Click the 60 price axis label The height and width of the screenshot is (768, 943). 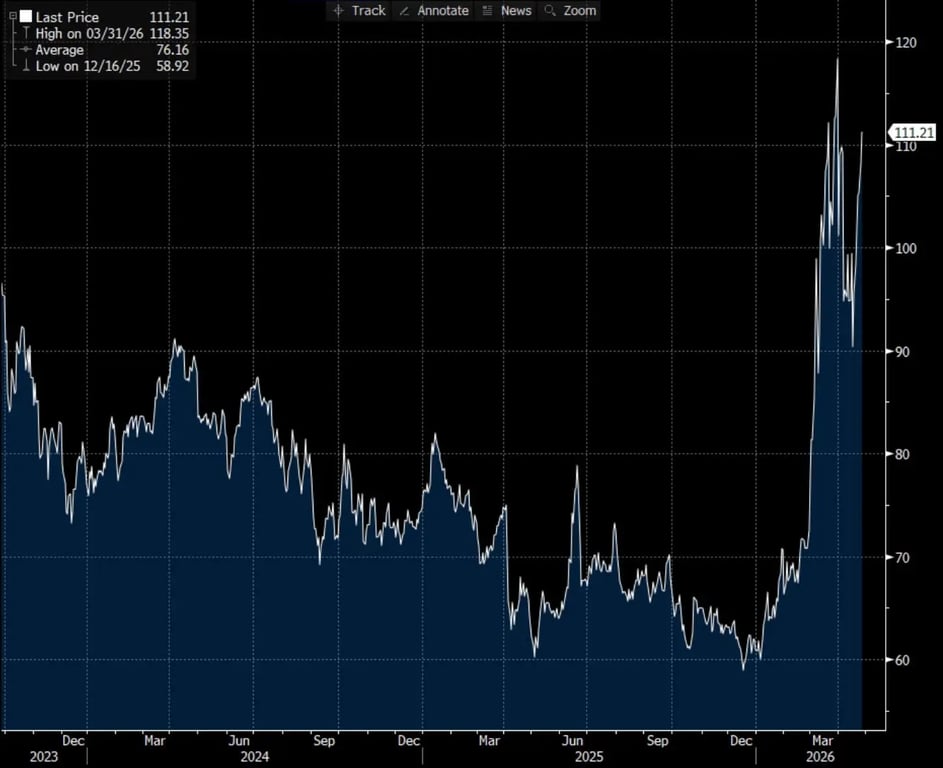905,660
